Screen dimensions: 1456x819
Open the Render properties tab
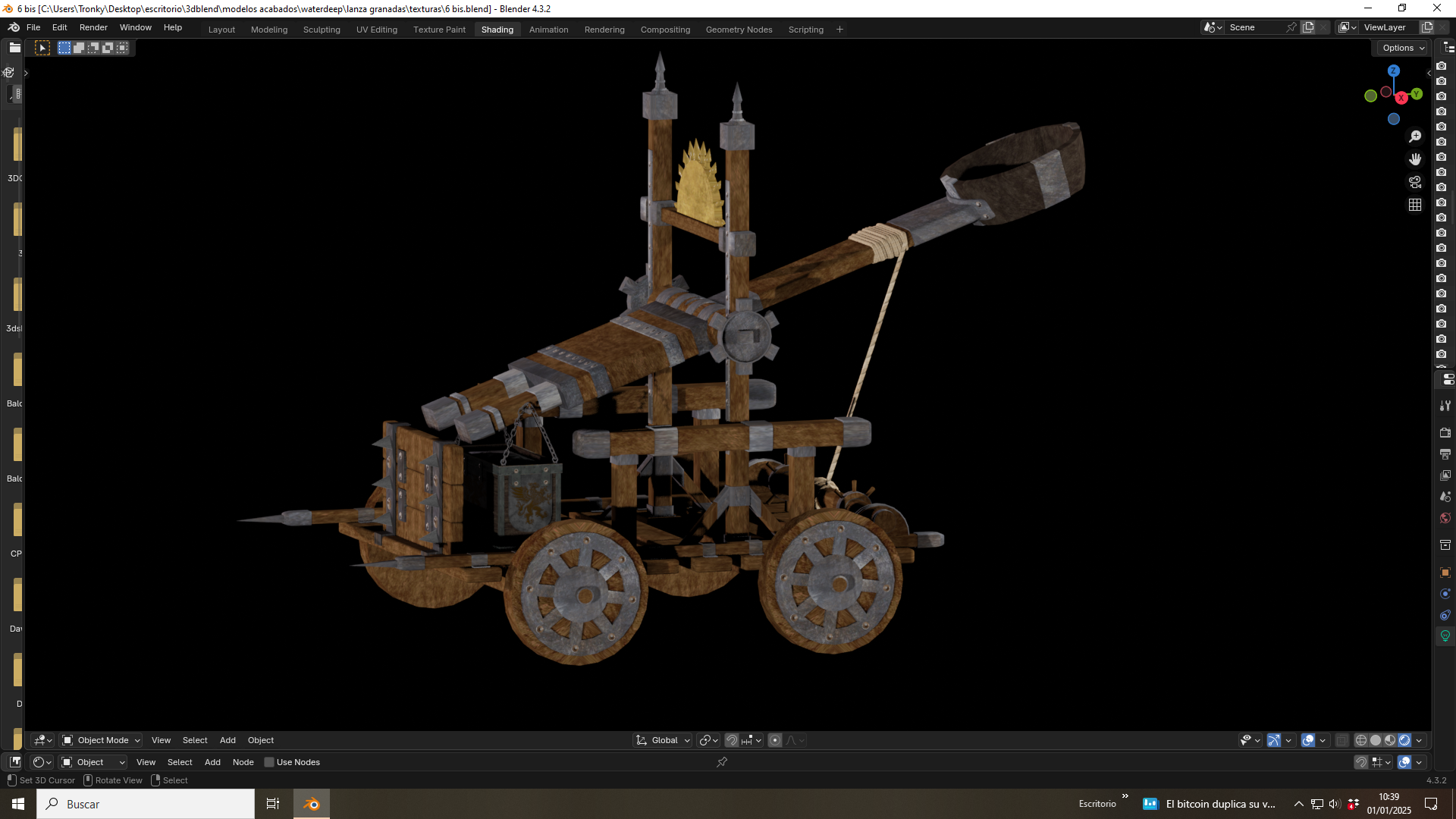1445,433
